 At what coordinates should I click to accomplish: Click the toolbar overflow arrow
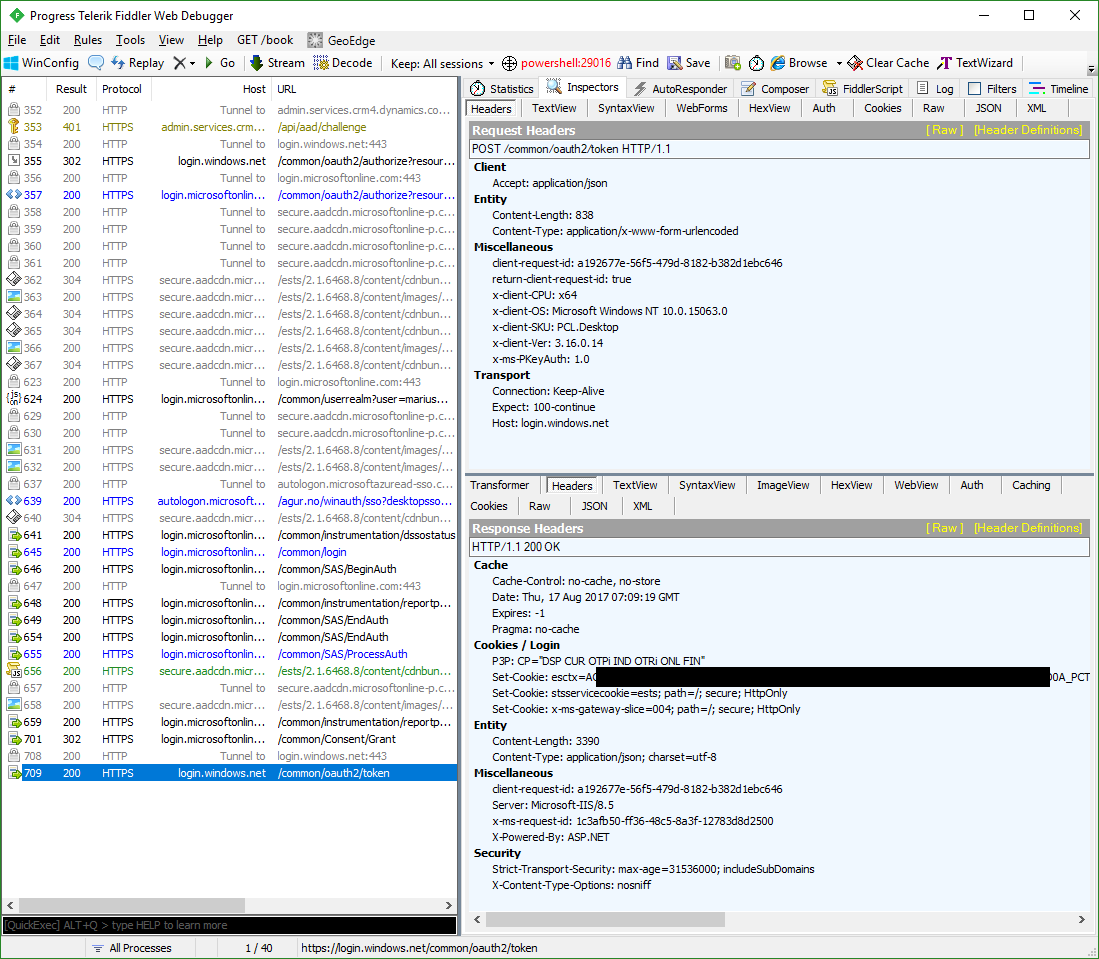click(x=1091, y=69)
